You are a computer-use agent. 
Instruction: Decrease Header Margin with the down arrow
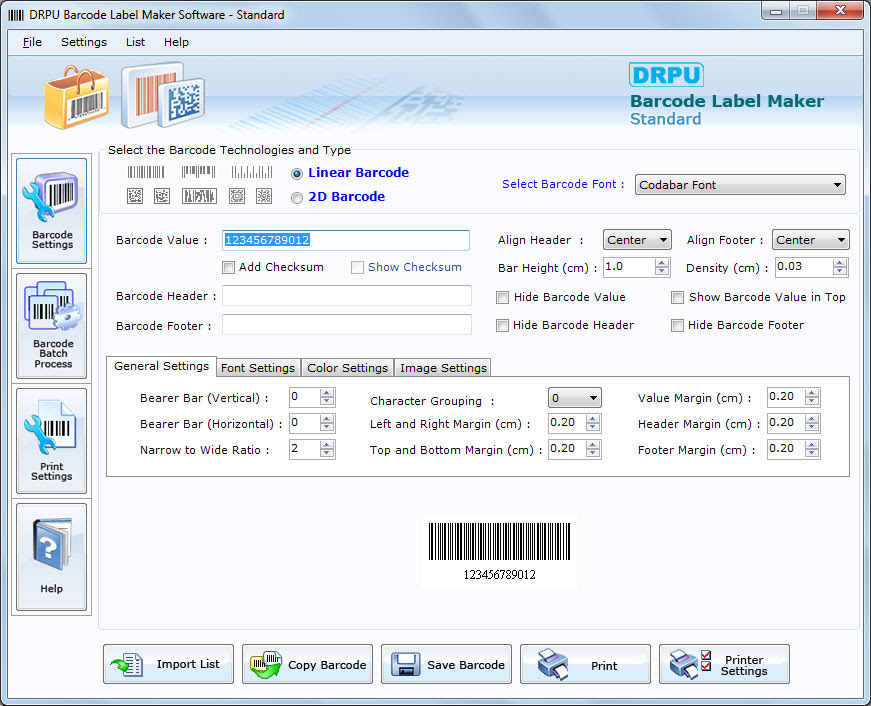pyautogui.click(x=812, y=427)
